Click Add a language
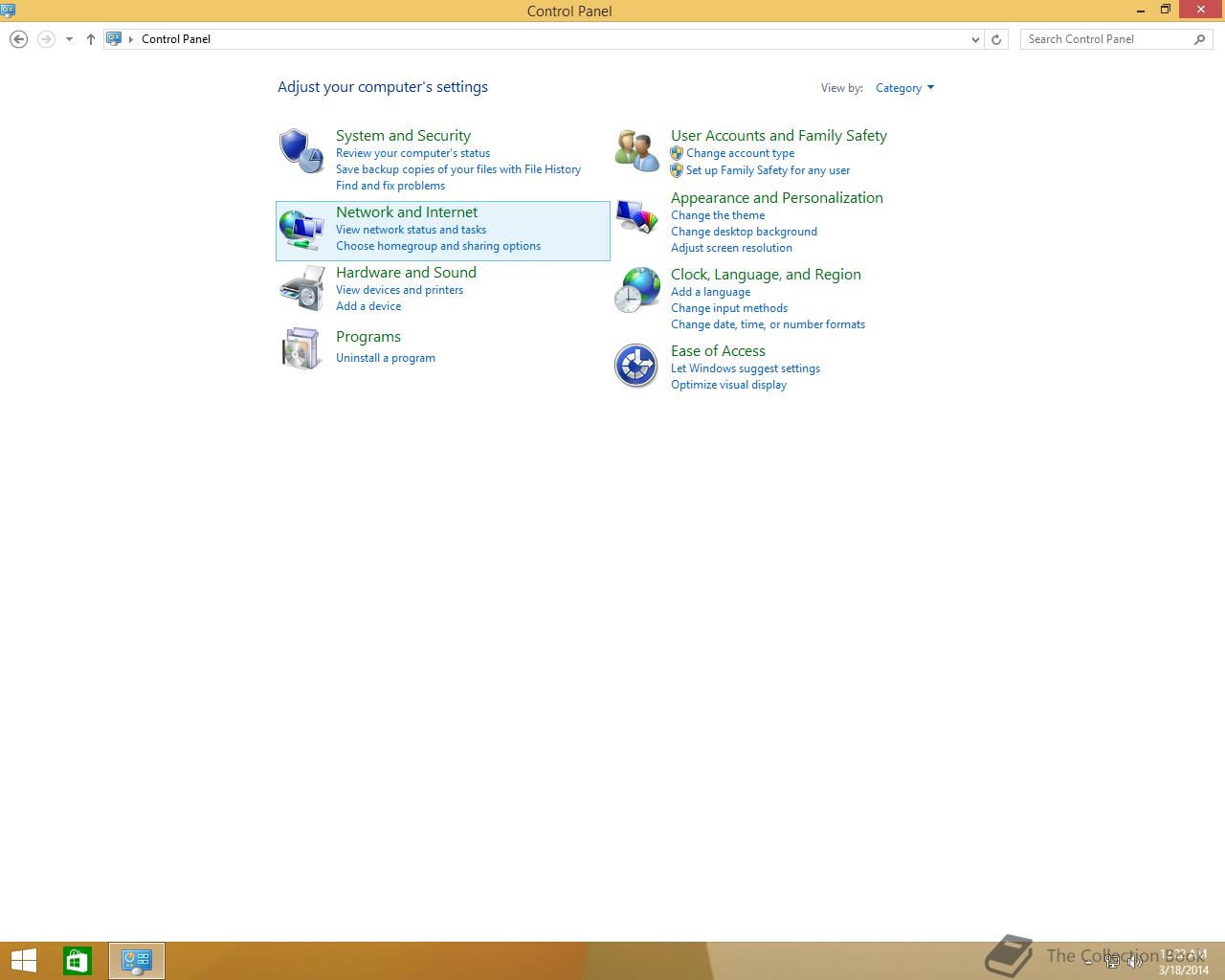1225x980 pixels. pyautogui.click(x=710, y=292)
